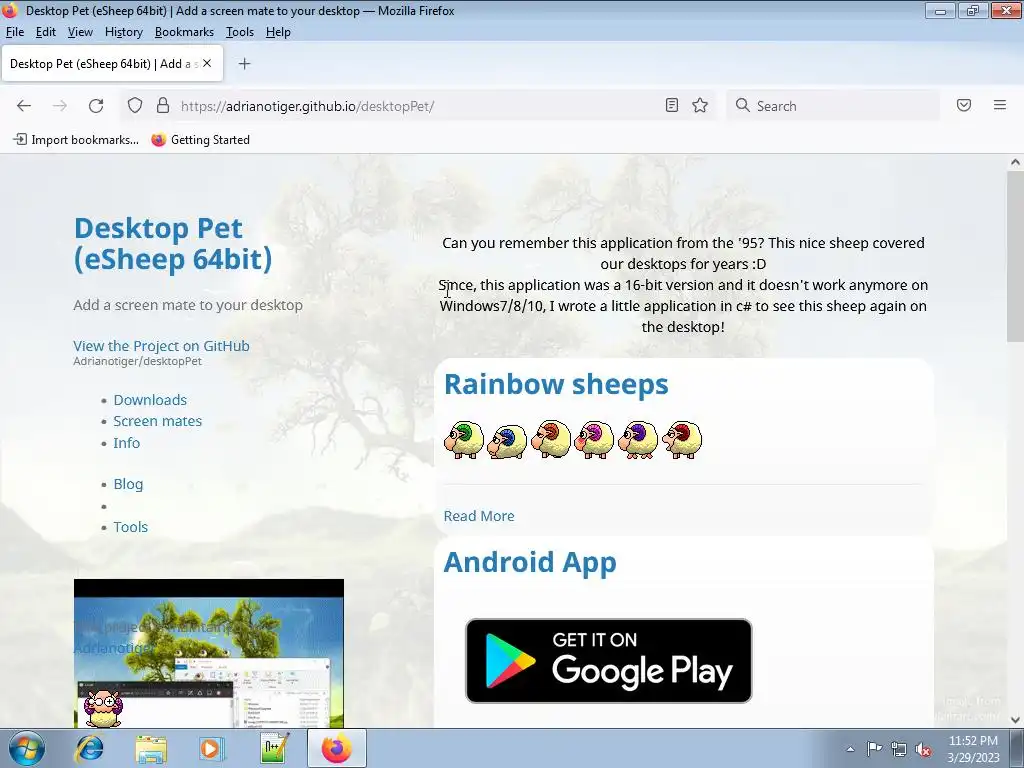This screenshot has width=1024, height=768.
Task: Click the blue rainbow sheep image
Action: tap(507, 441)
